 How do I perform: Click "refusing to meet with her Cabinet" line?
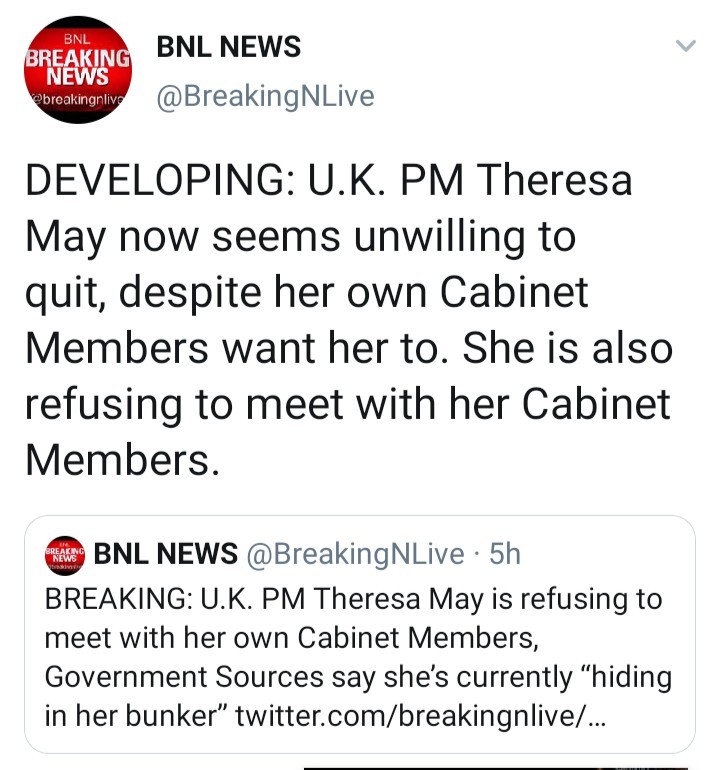coord(345,404)
